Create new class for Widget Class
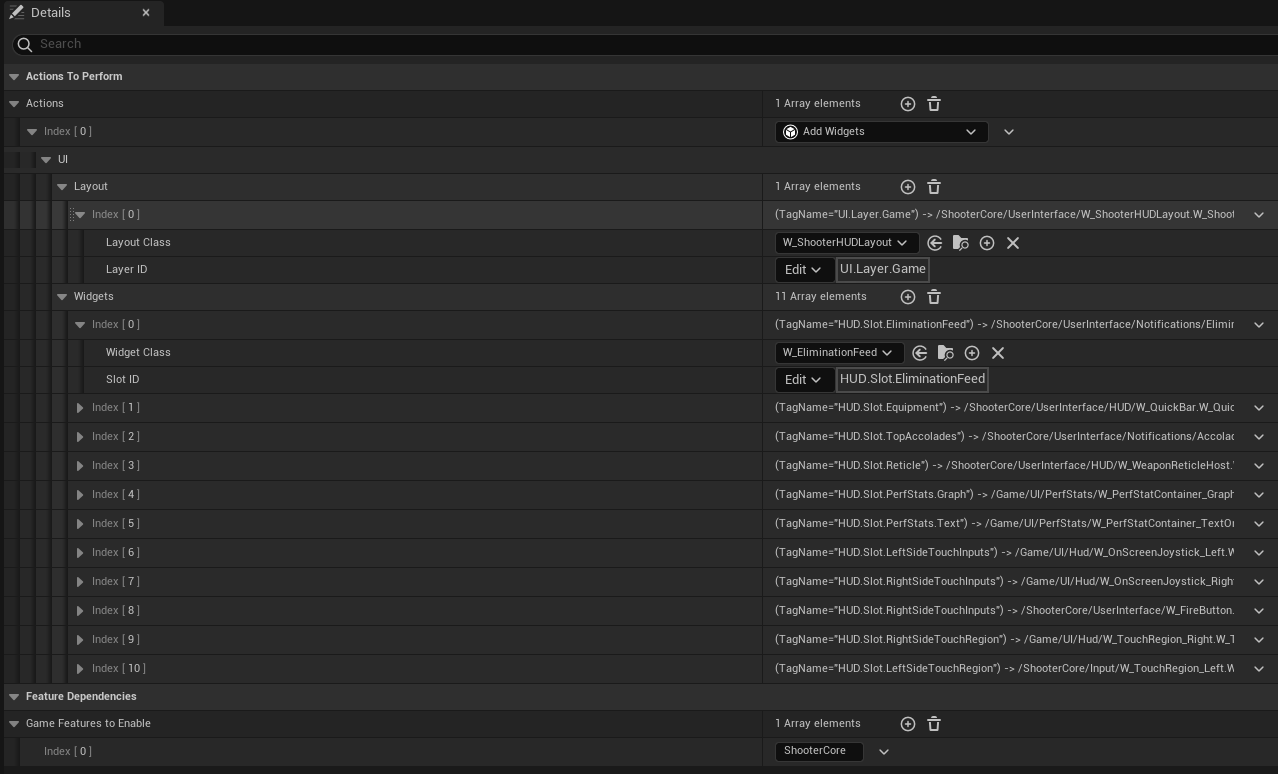1278x774 pixels. (971, 353)
